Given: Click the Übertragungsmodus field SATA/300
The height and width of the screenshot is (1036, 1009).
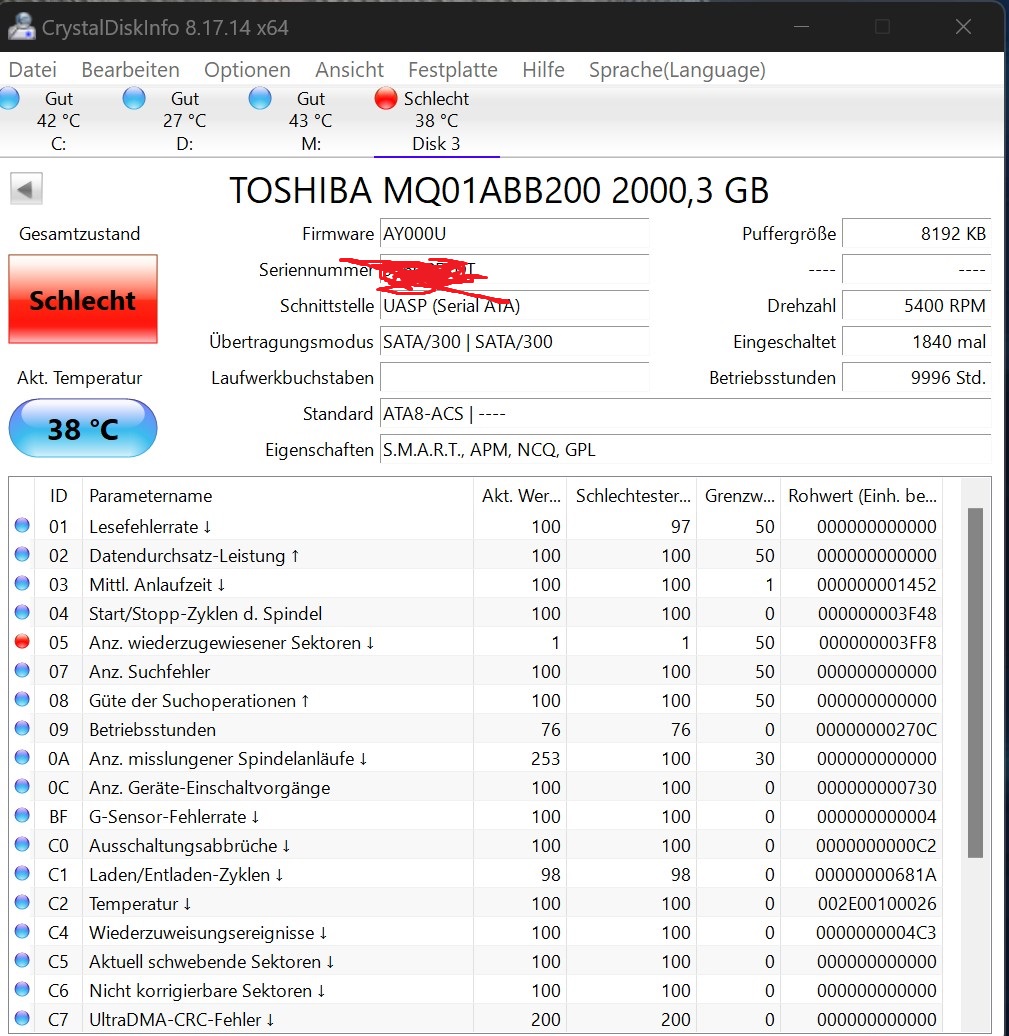Looking at the screenshot, I should (x=514, y=342).
